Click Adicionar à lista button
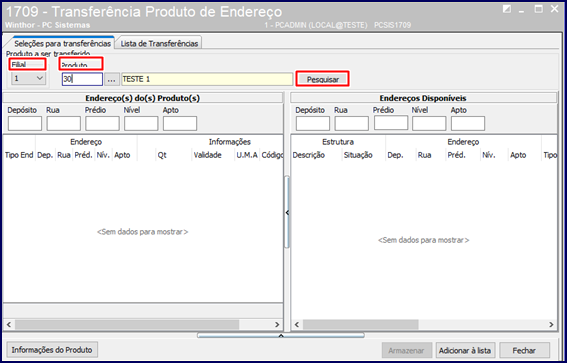Viewport: 567px width, 363px height. pyautogui.click(x=465, y=350)
